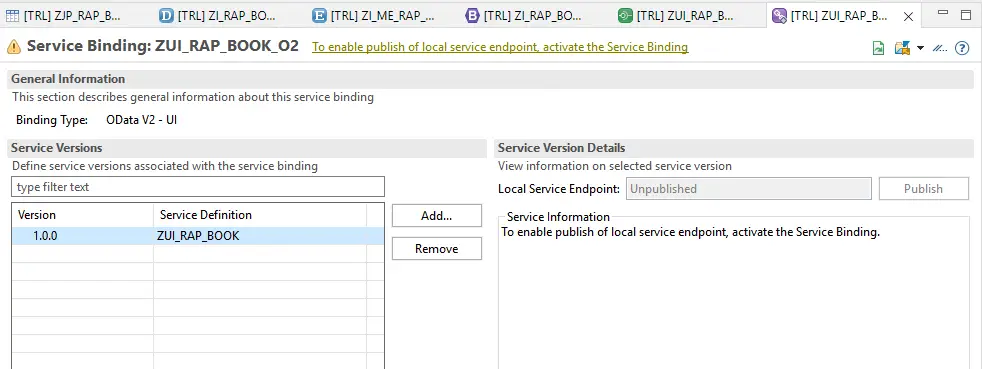982x369 pixels.
Task: Select the 1.0.0 ZUI_RAP_BOOK version row
Action: click(x=198, y=236)
